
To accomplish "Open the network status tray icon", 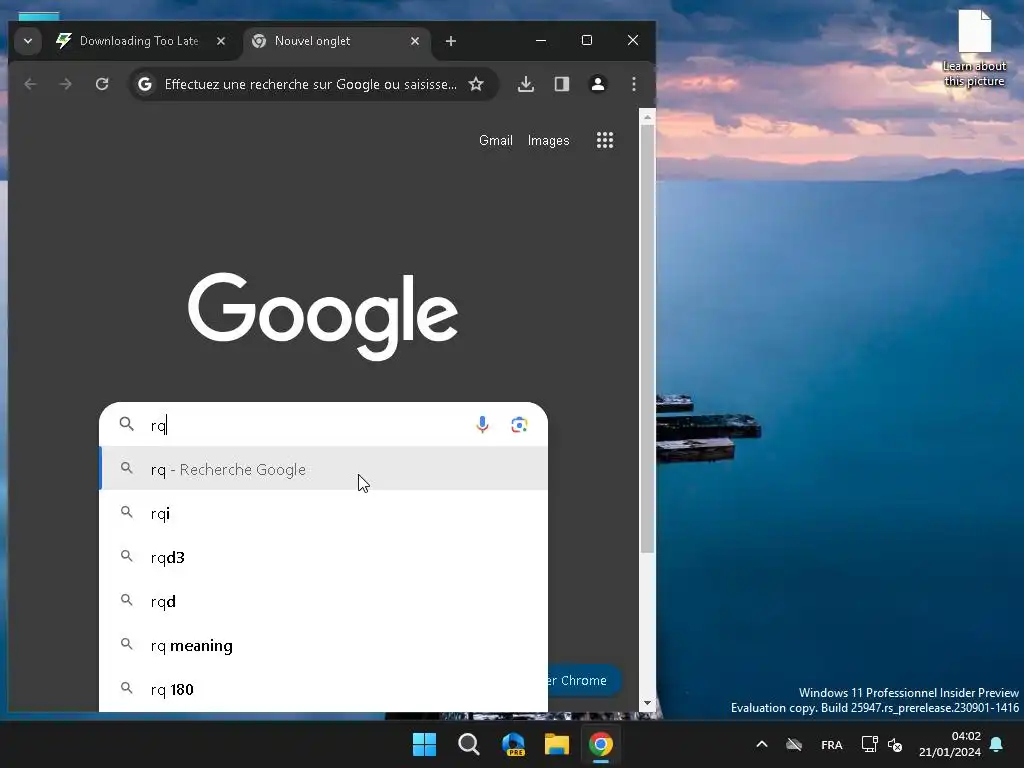I will (869, 744).
